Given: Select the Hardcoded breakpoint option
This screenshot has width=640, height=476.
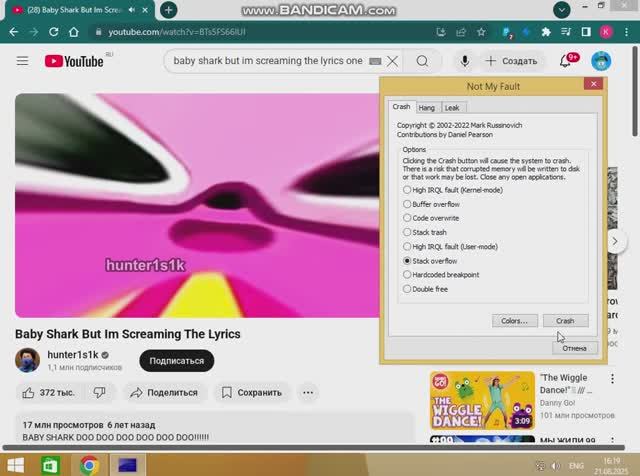Looking at the screenshot, I should click(441, 275).
